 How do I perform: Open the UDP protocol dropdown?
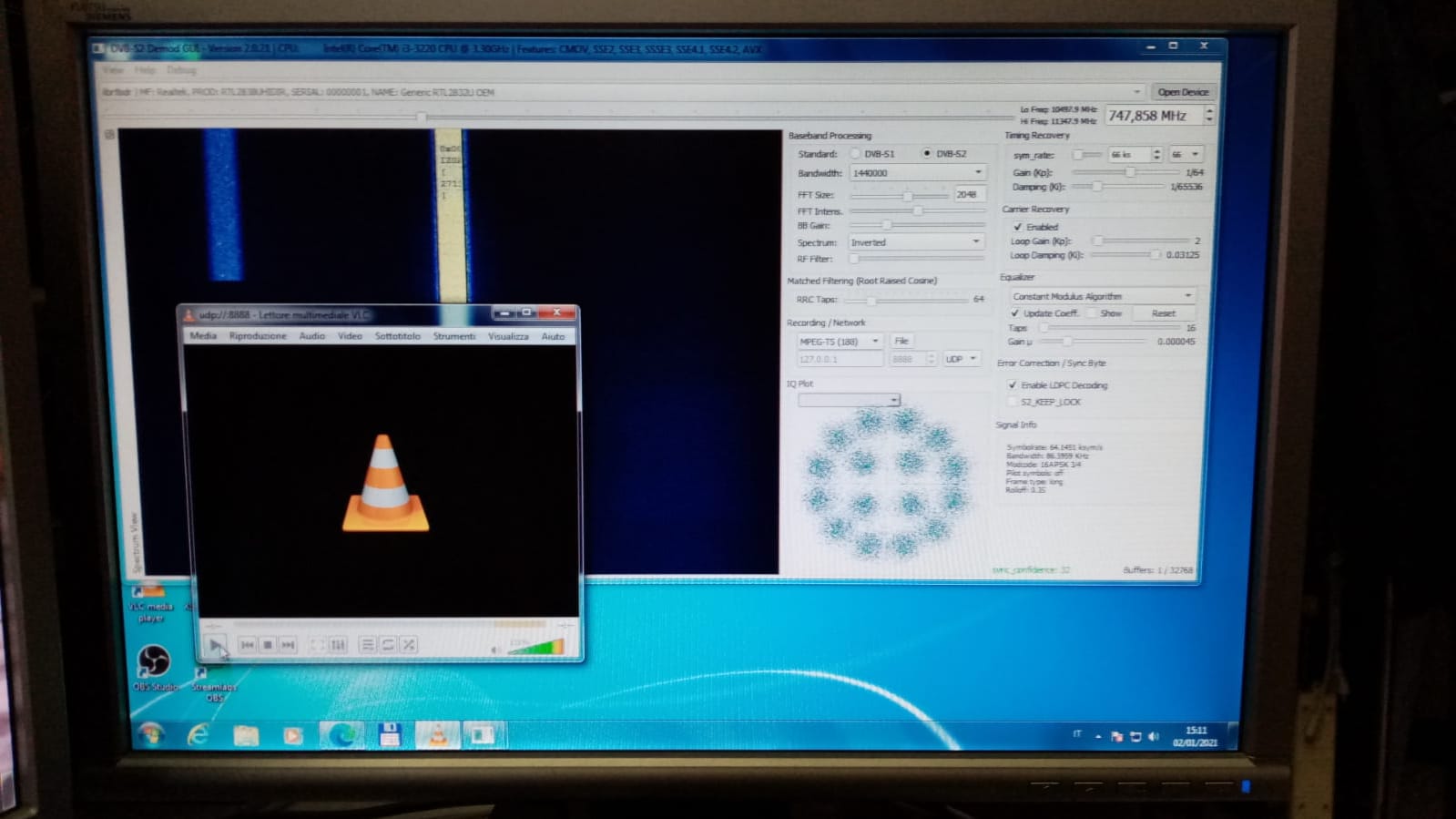tap(962, 359)
